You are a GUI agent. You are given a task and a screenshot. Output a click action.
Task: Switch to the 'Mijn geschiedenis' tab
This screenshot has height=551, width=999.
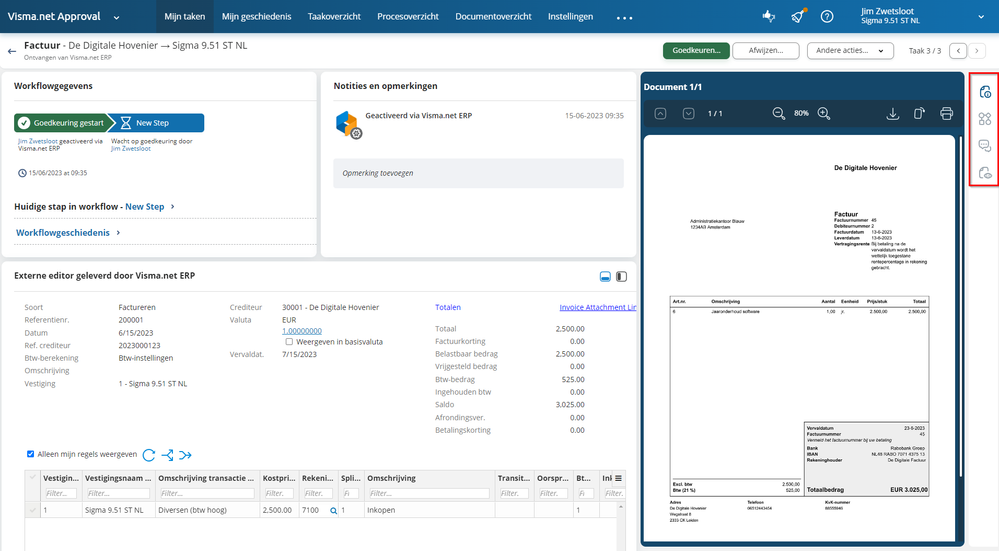[x=255, y=17]
